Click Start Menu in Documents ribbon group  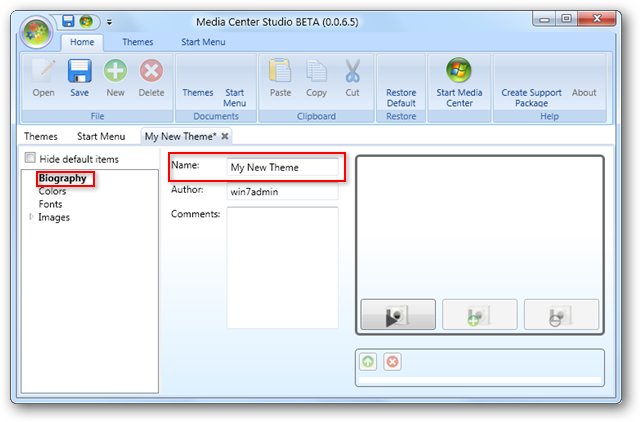tap(235, 98)
